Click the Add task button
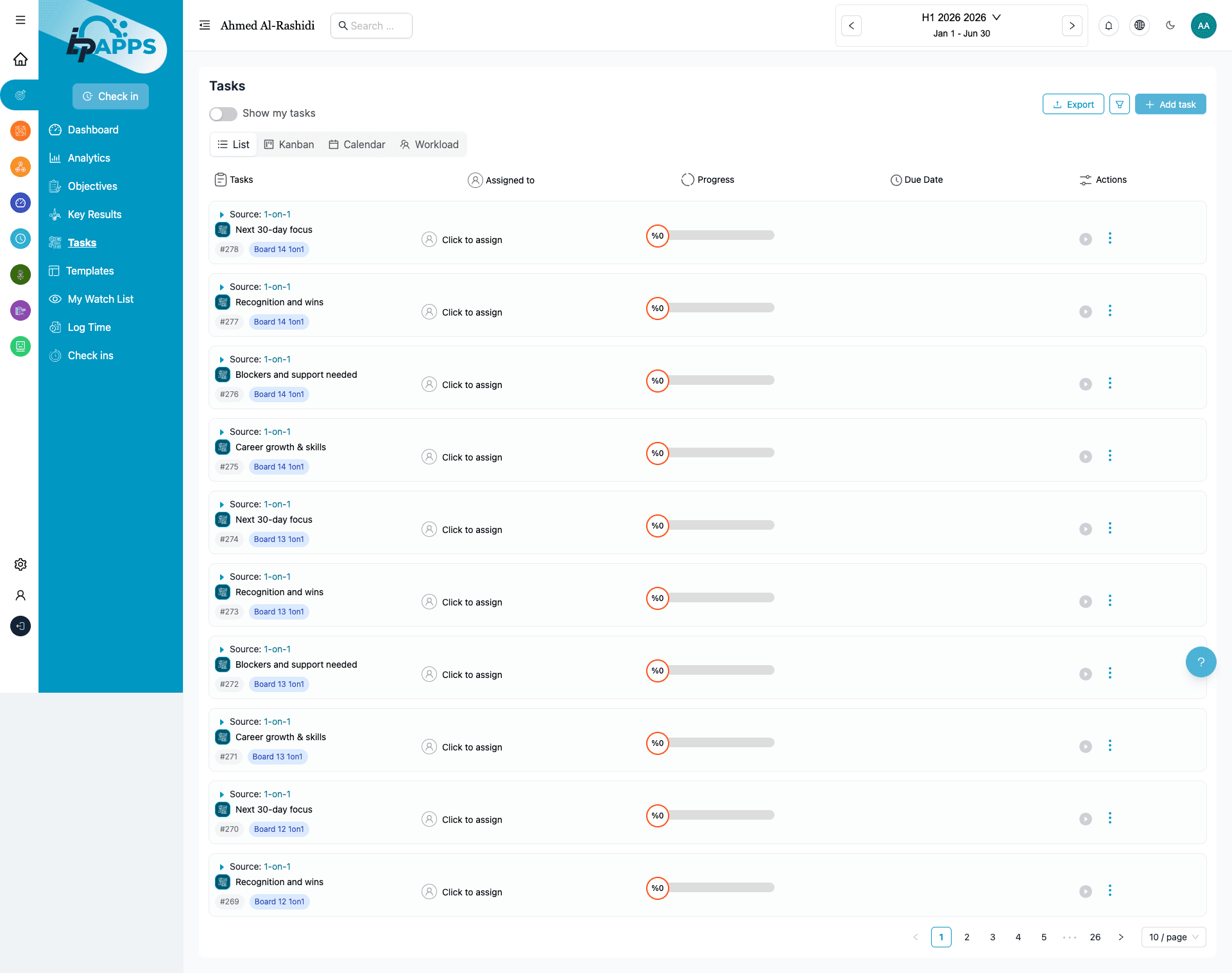 (x=1170, y=104)
